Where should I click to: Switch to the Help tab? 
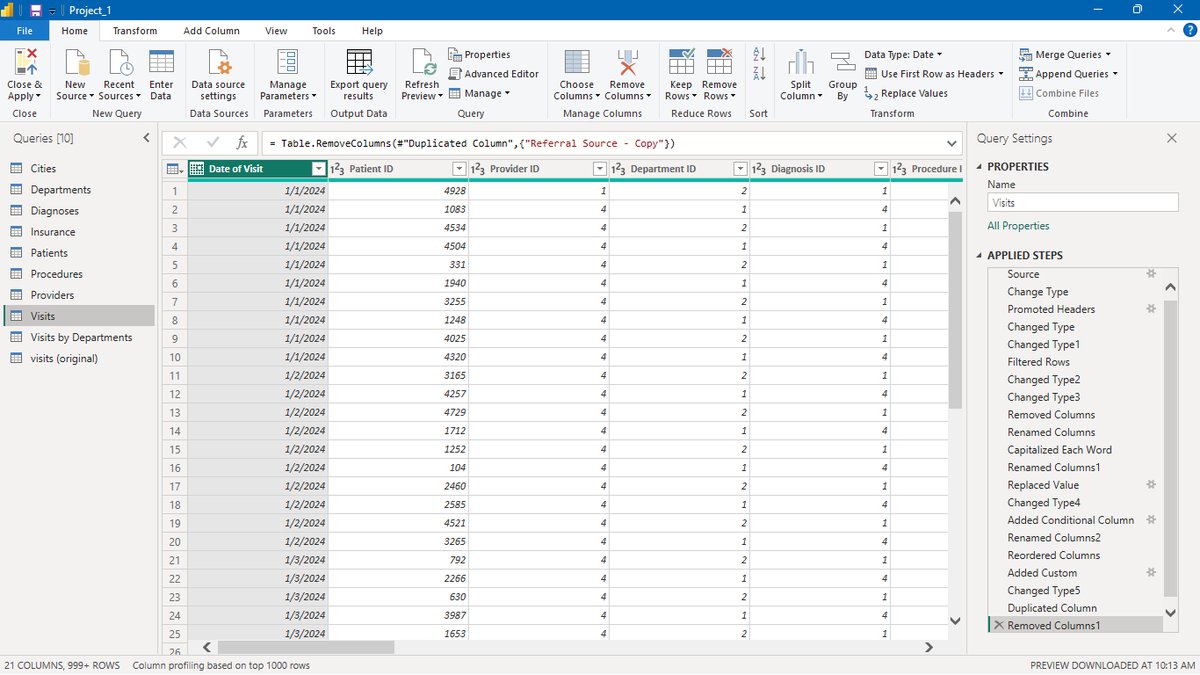(x=372, y=31)
